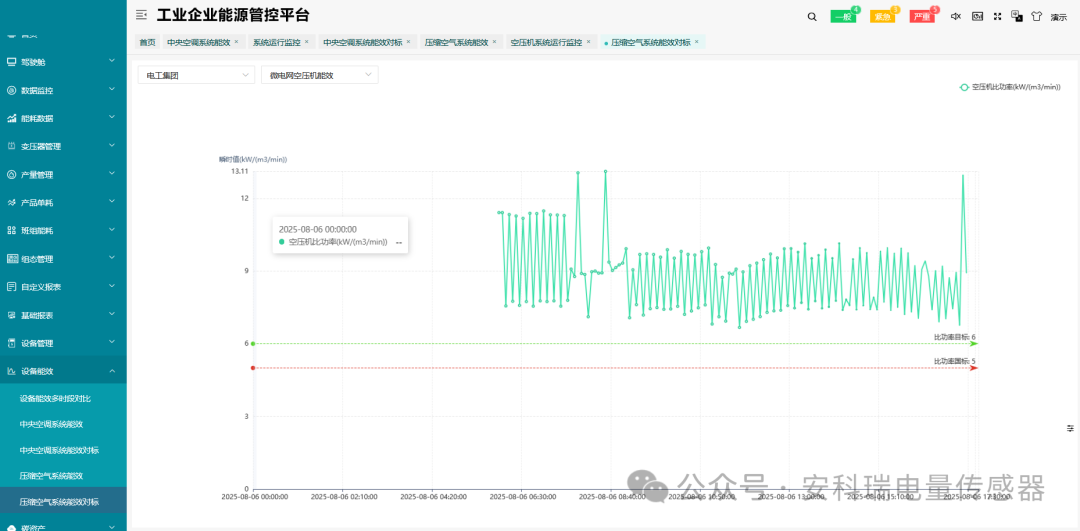Mute alarm sound via speaker icon
This screenshot has width=1080, height=531.
[x=956, y=17]
